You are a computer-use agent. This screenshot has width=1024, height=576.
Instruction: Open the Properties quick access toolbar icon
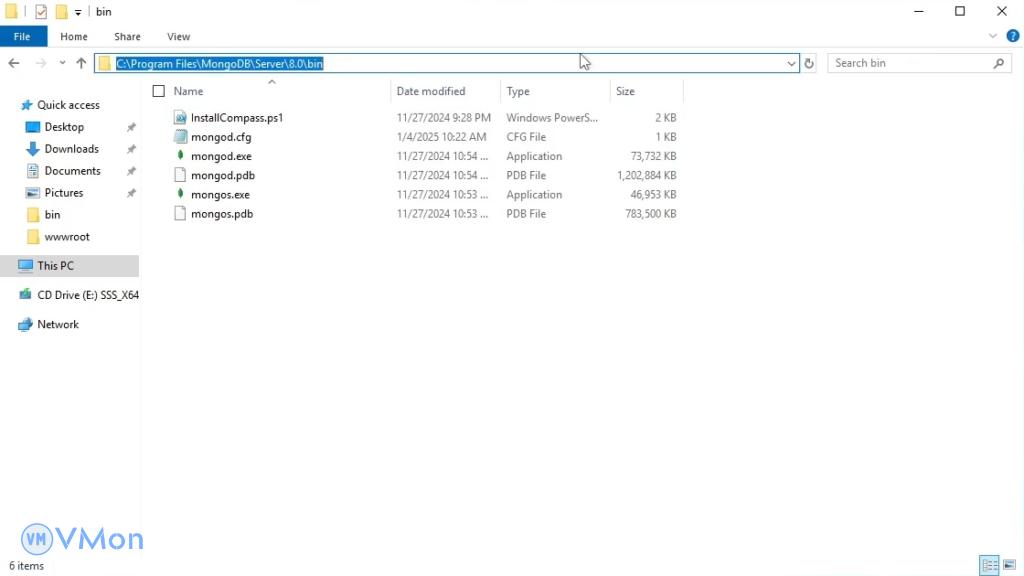tap(41, 12)
